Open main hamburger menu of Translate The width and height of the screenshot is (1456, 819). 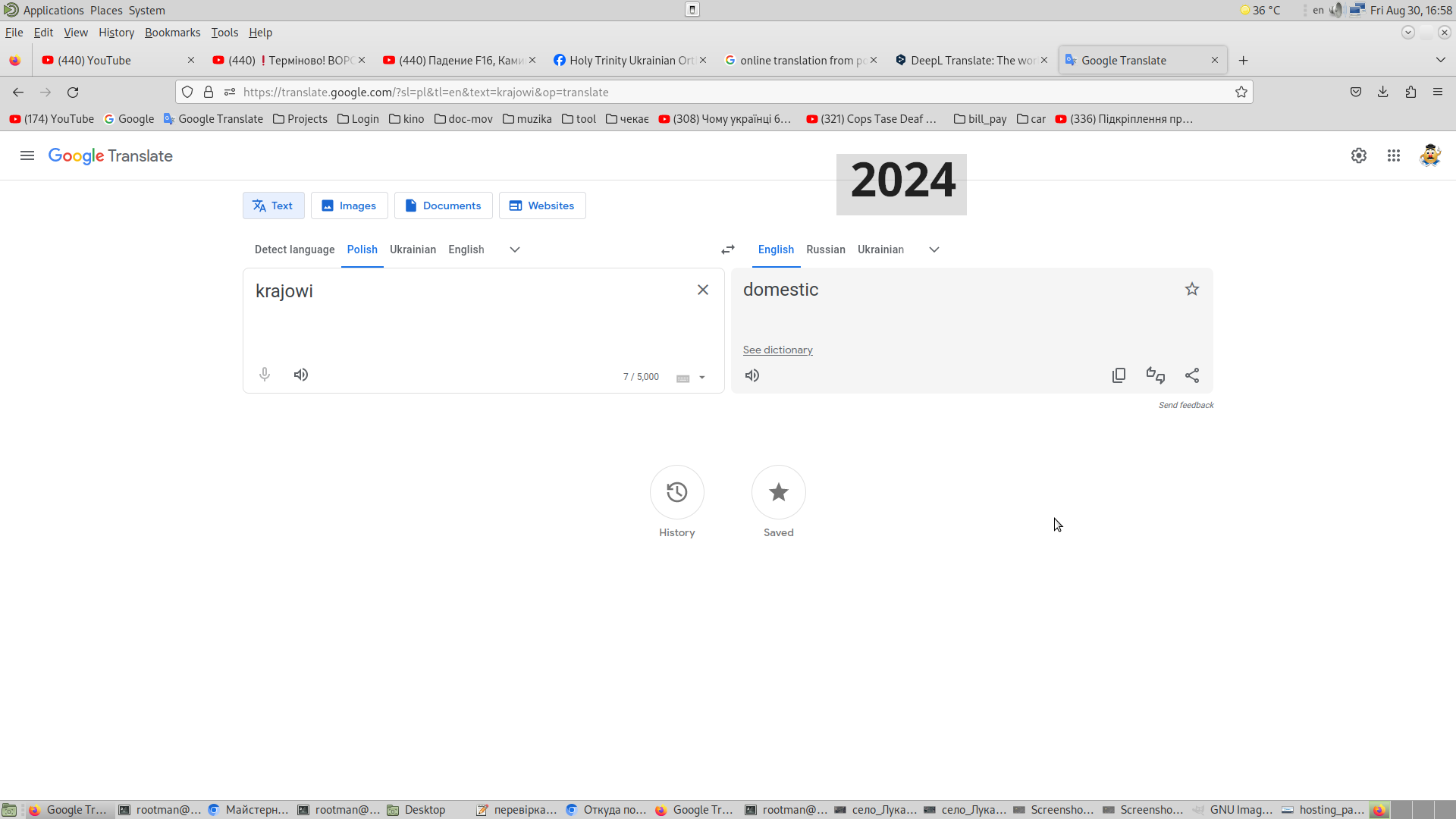[x=27, y=155]
